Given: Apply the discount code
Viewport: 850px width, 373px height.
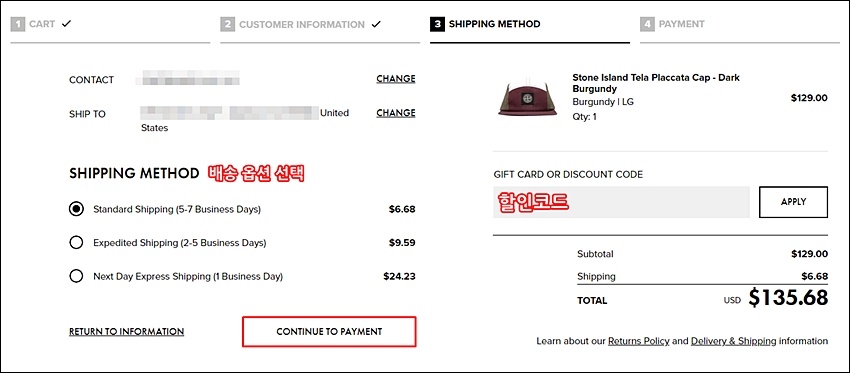Looking at the screenshot, I should pyautogui.click(x=794, y=202).
